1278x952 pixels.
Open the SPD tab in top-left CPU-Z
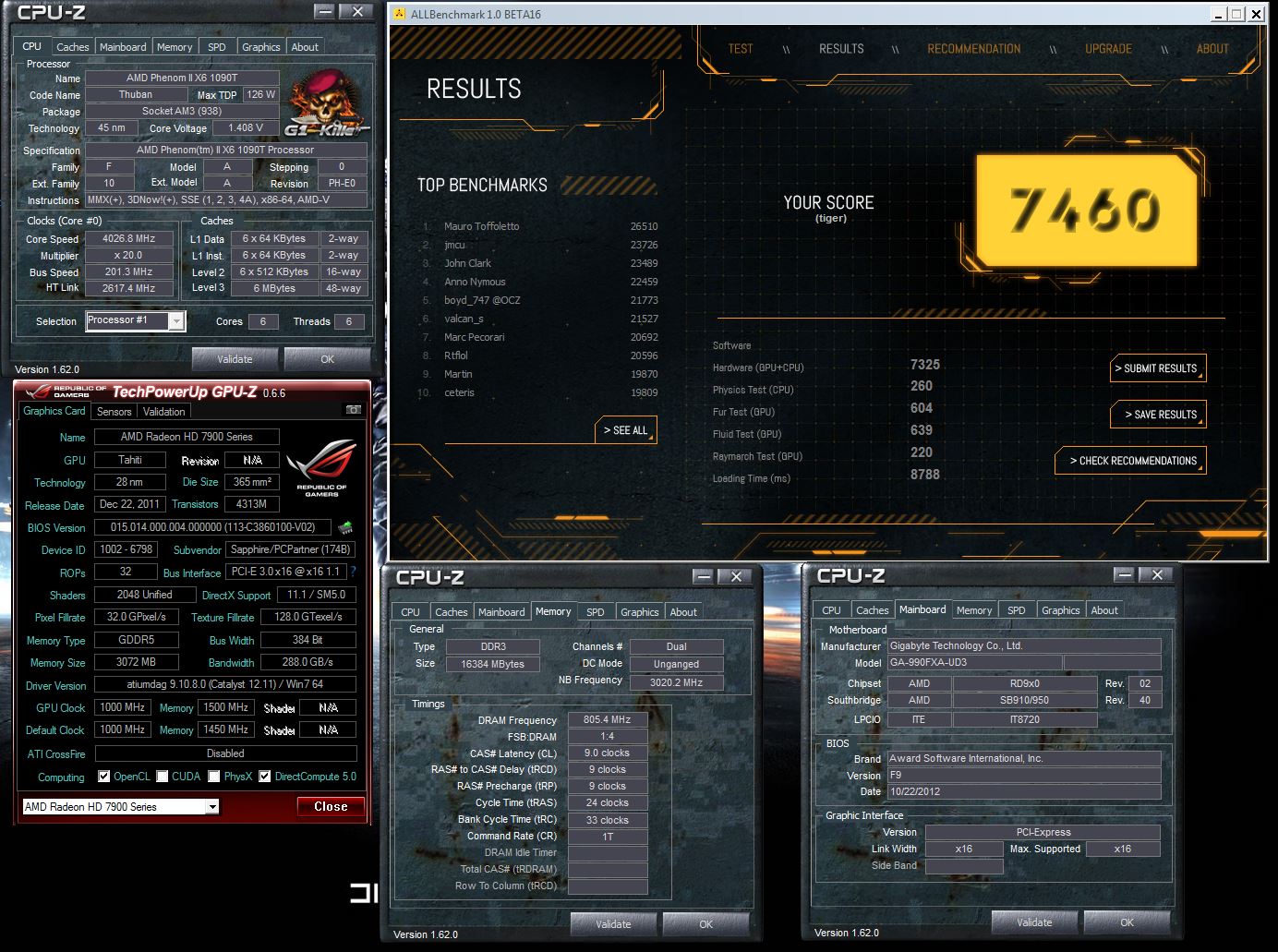217,47
